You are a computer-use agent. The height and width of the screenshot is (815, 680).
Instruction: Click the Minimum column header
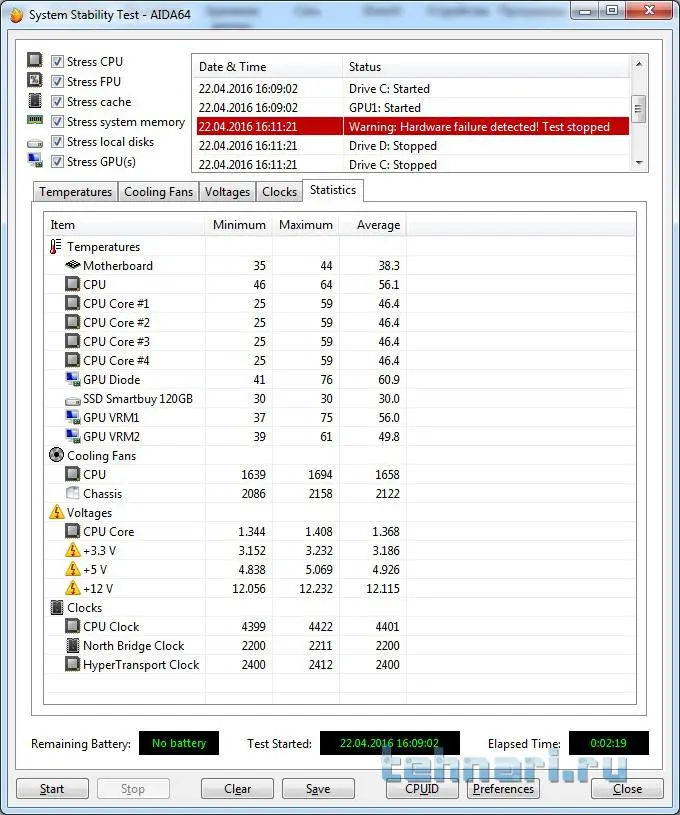pyautogui.click(x=239, y=225)
